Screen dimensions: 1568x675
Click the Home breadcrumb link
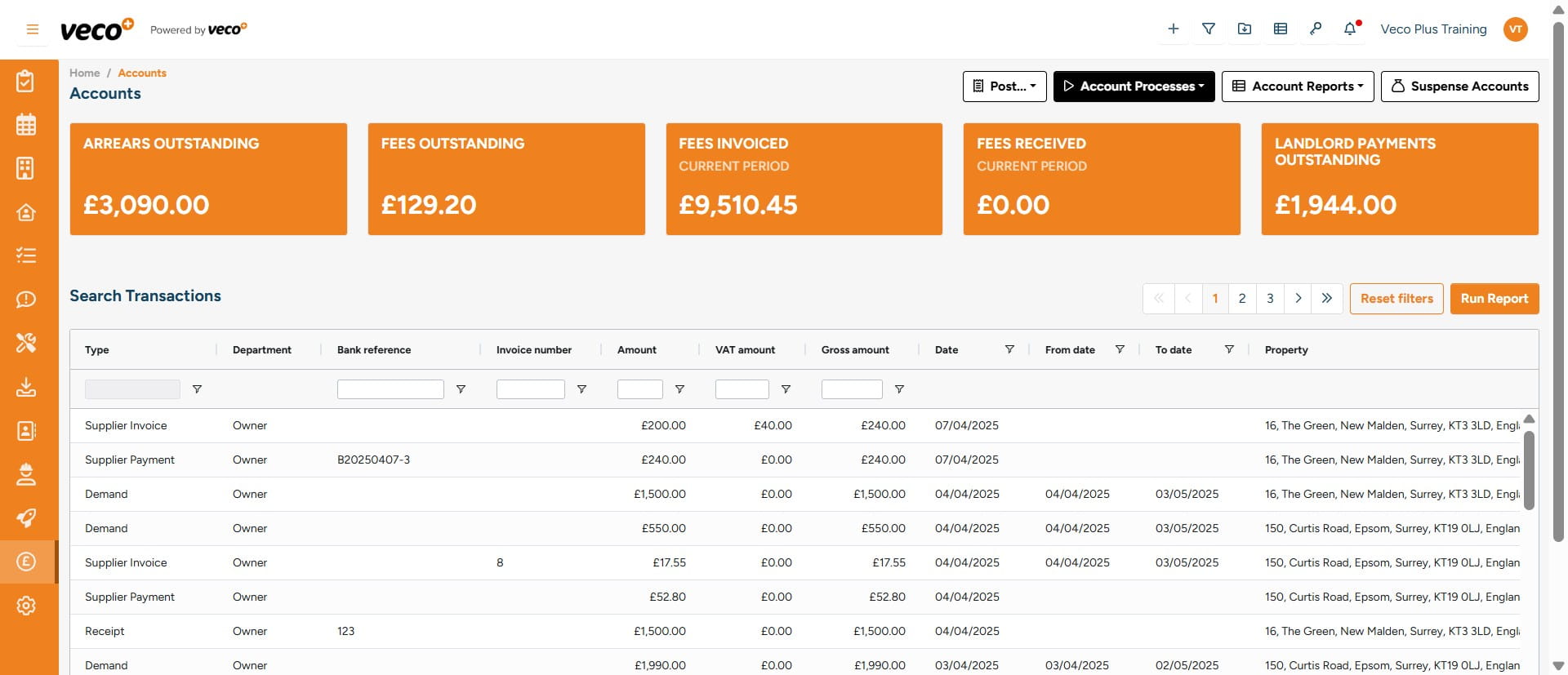click(84, 73)
